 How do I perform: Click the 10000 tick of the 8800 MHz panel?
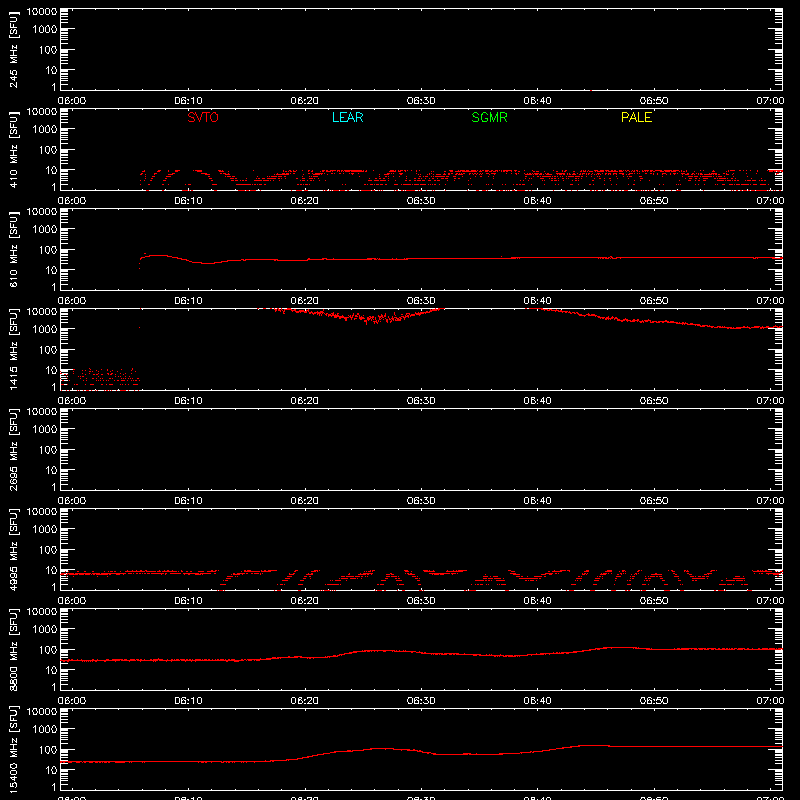(x=42, y=612)
